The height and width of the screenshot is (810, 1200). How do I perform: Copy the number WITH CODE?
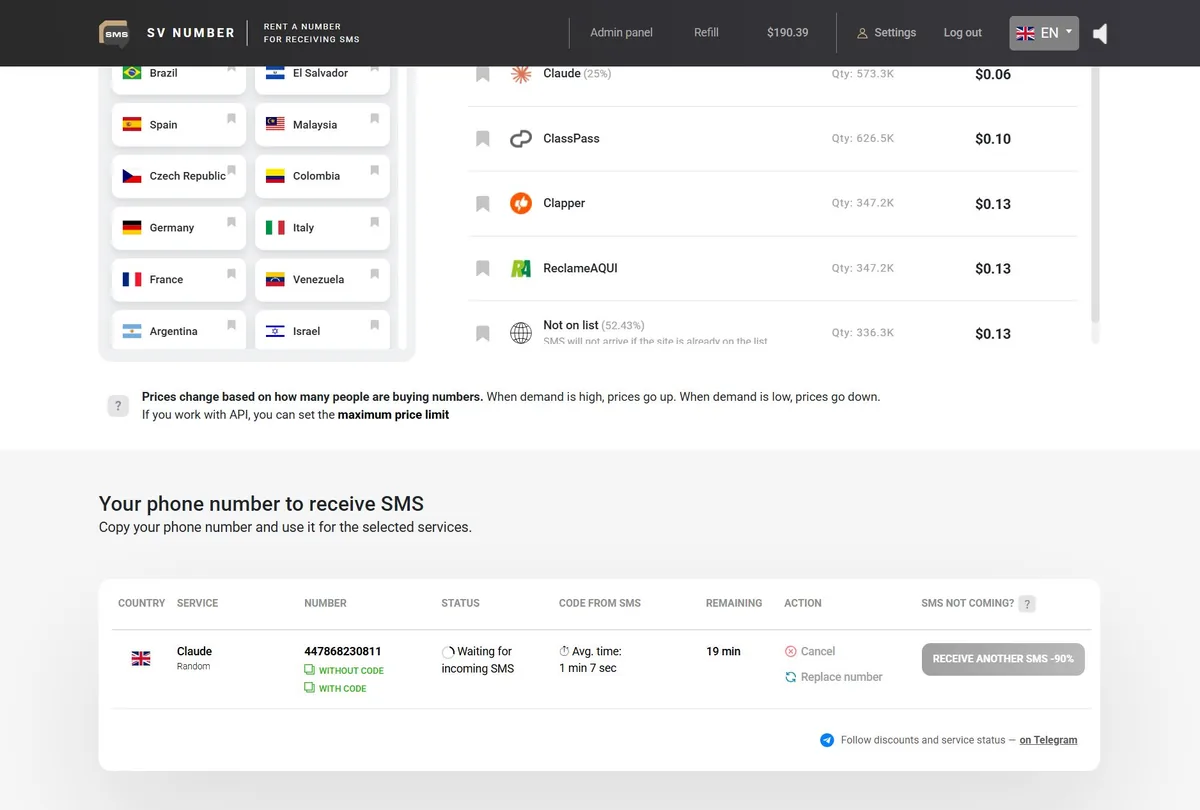[335, 688]
